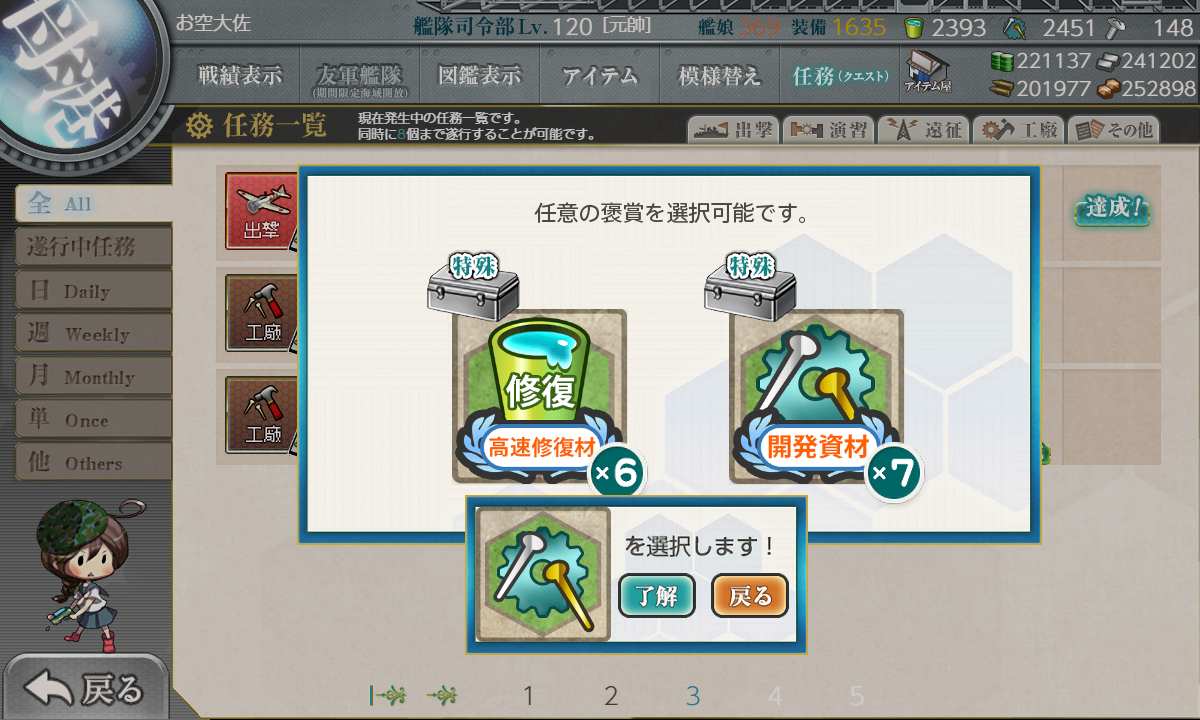Filter quests by その他 others tab
Viewport: 1200px width, 720px height.
1114,129
